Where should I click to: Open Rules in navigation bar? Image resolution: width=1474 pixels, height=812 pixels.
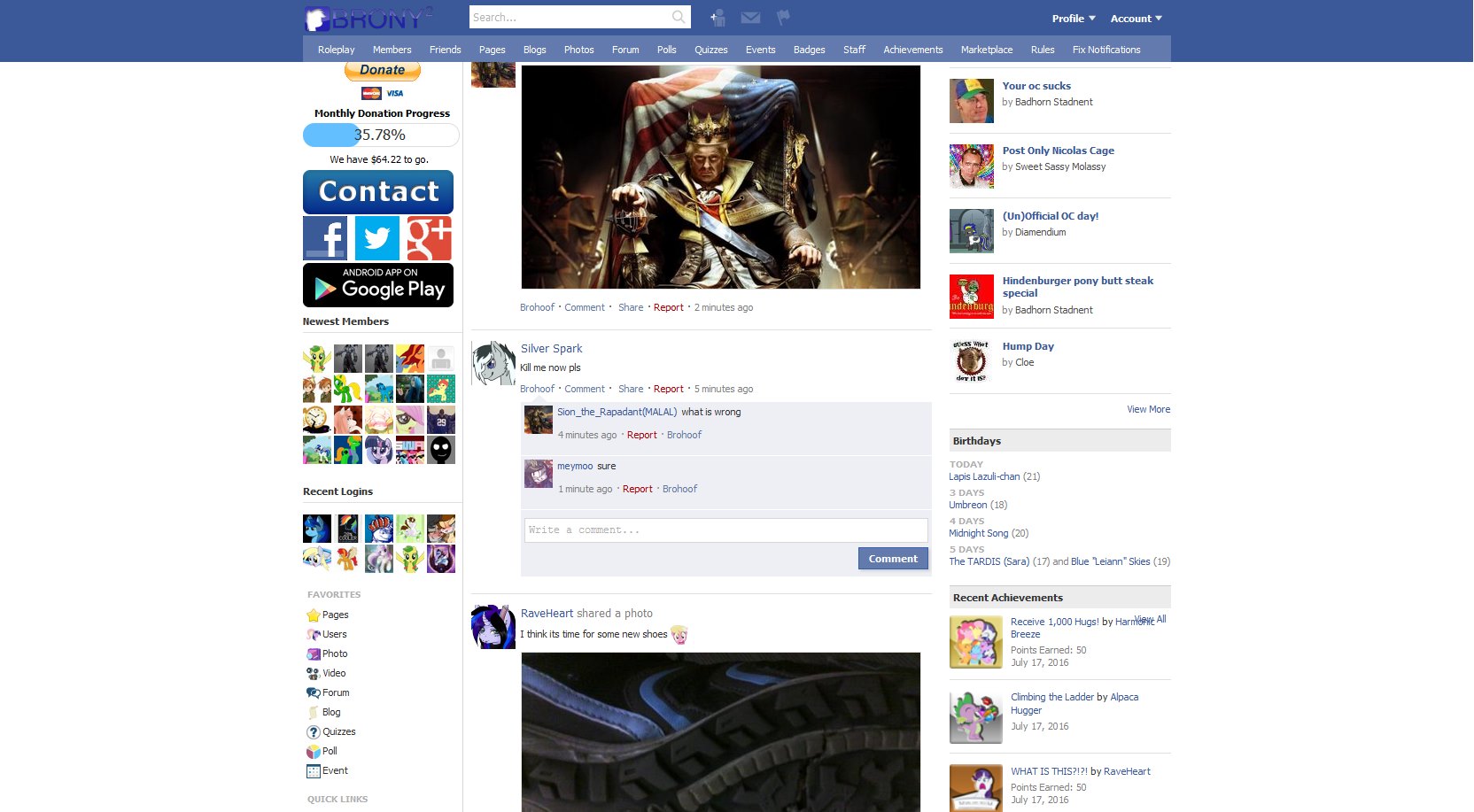tap(1043, 50)
